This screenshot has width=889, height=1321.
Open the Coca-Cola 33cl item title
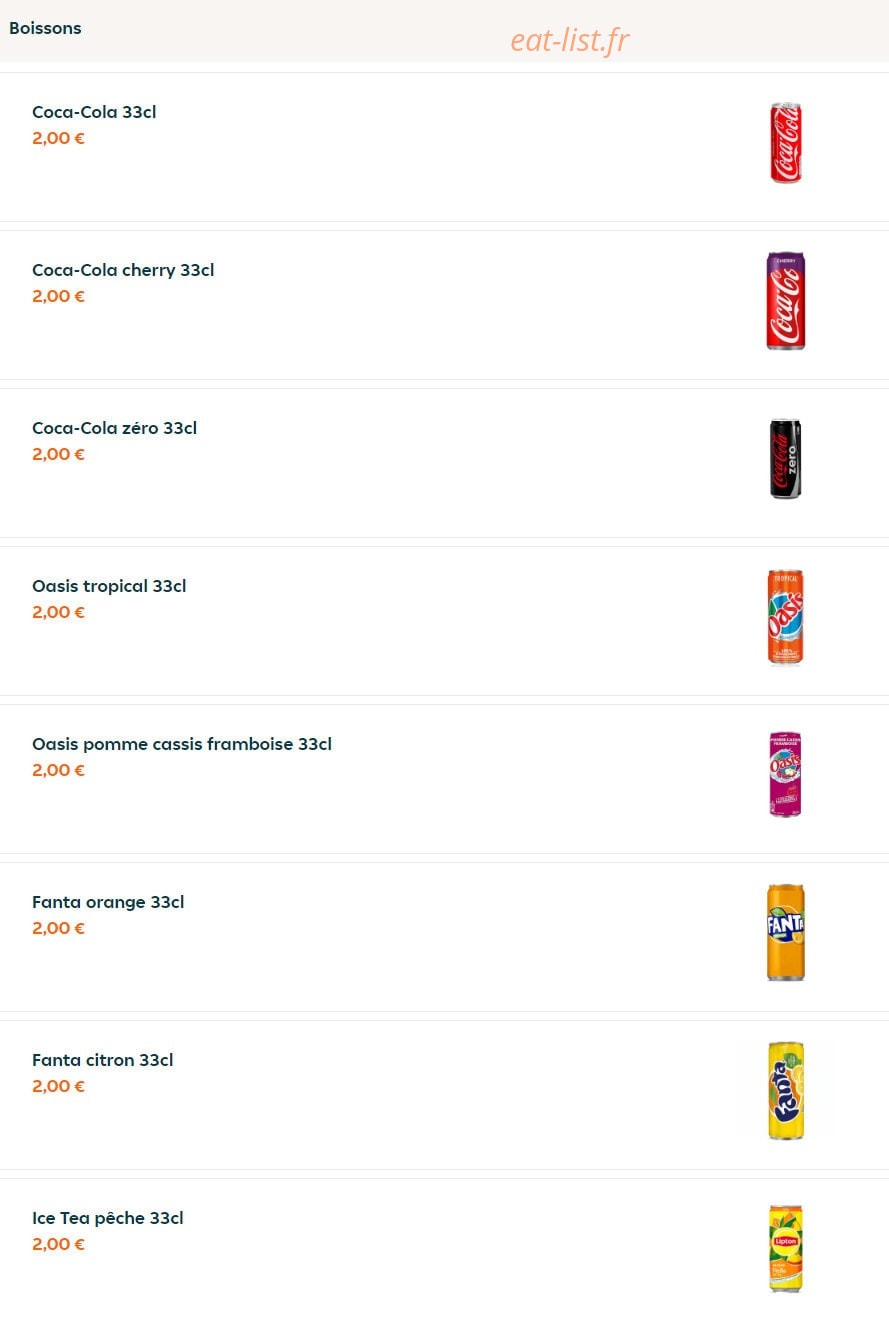point(94,112)
